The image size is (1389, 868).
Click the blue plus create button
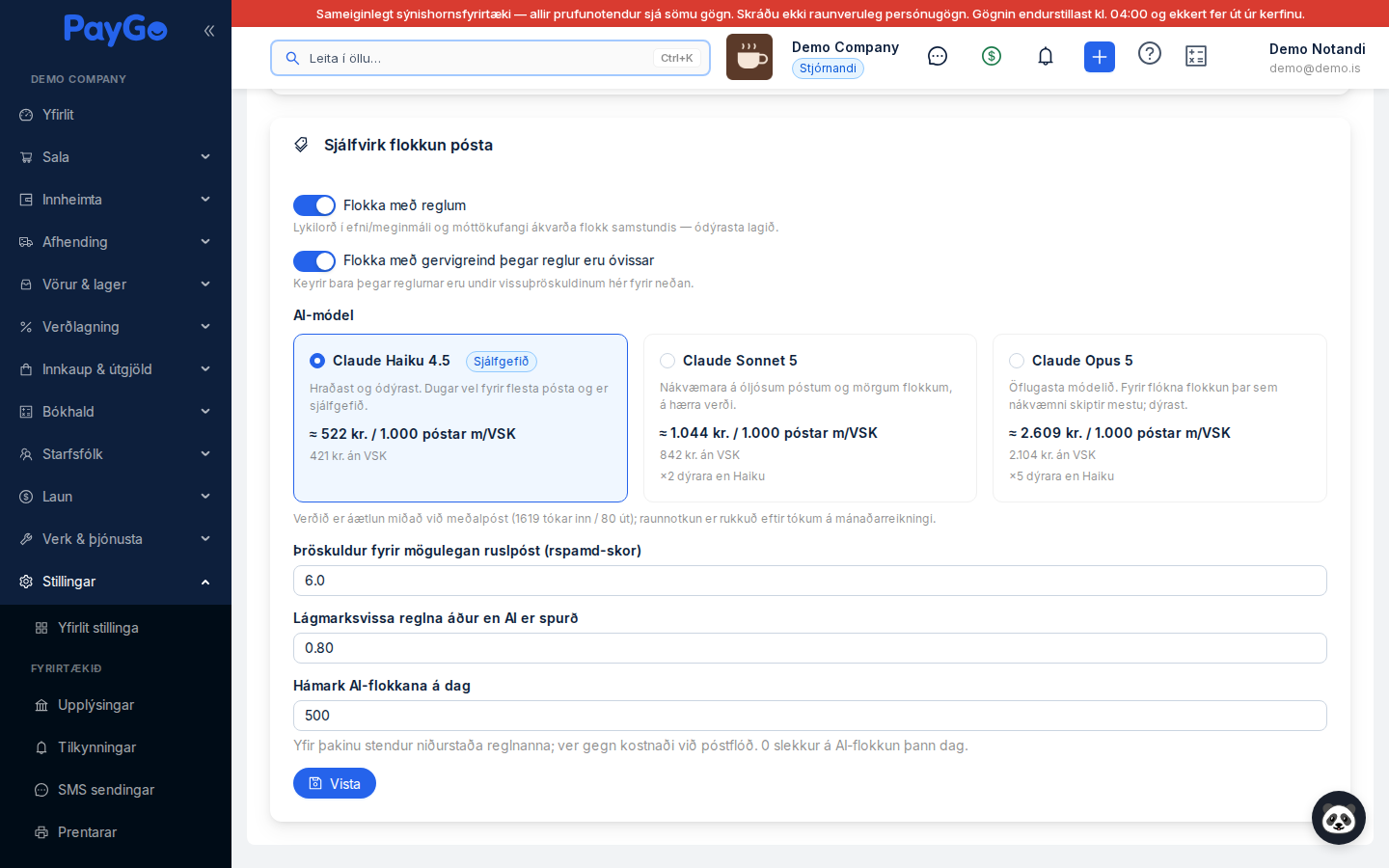(1100, 57)
